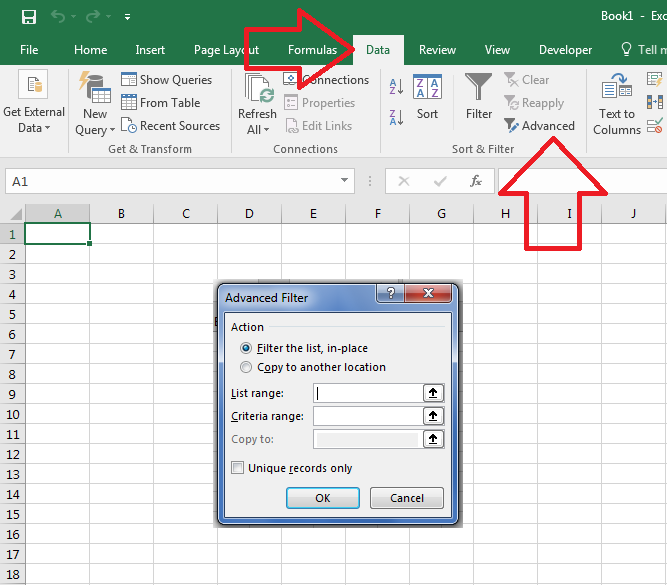Click the Sort A to Z icon
667x585 pixels.
pos(396,88)
